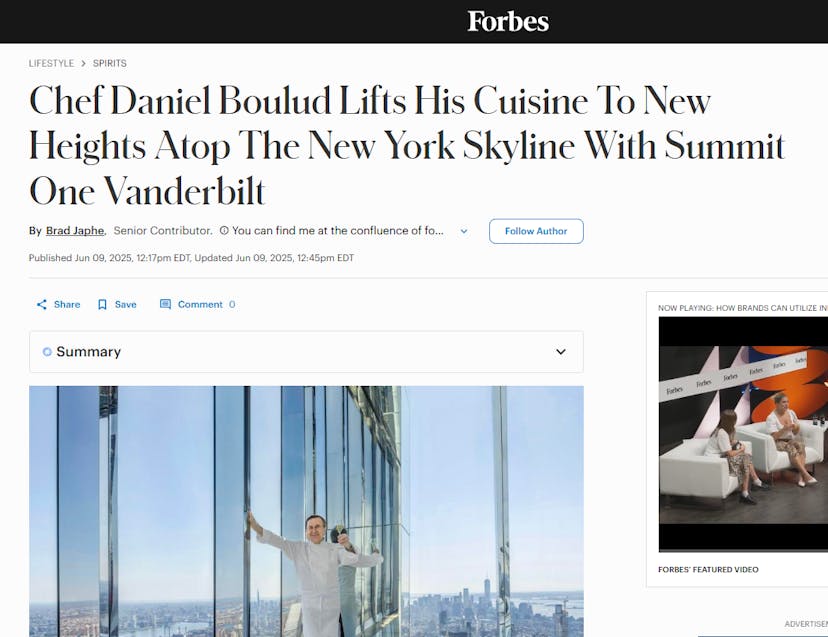Open the Brad Japhe author link
Viewport: 828px width, 637px height.
[x=75, y=231]
